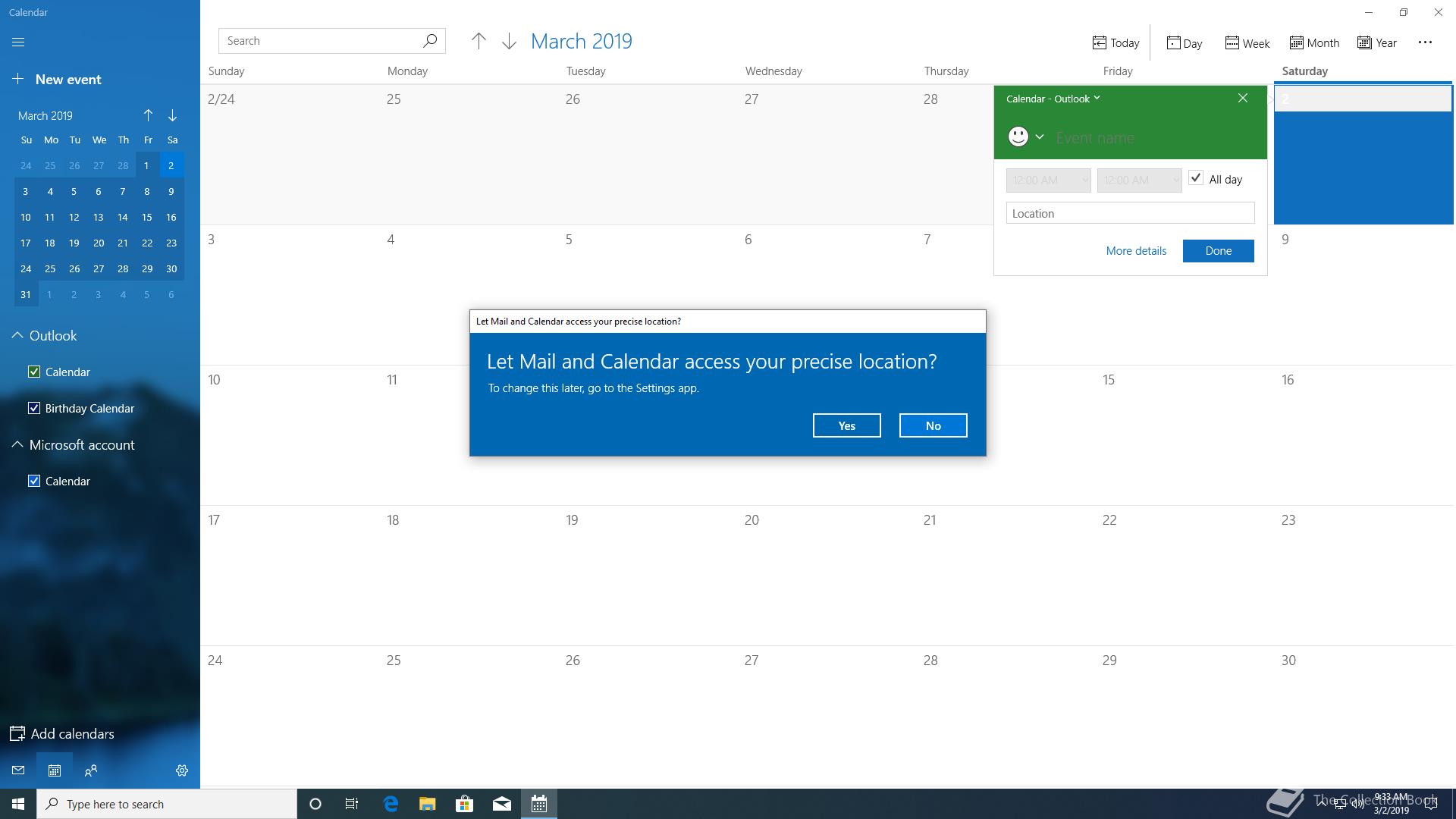Screen dimensions: 1456x819
Task: Open Task View in taskbar
Action: pyautogui.click(x=352, y=804)
